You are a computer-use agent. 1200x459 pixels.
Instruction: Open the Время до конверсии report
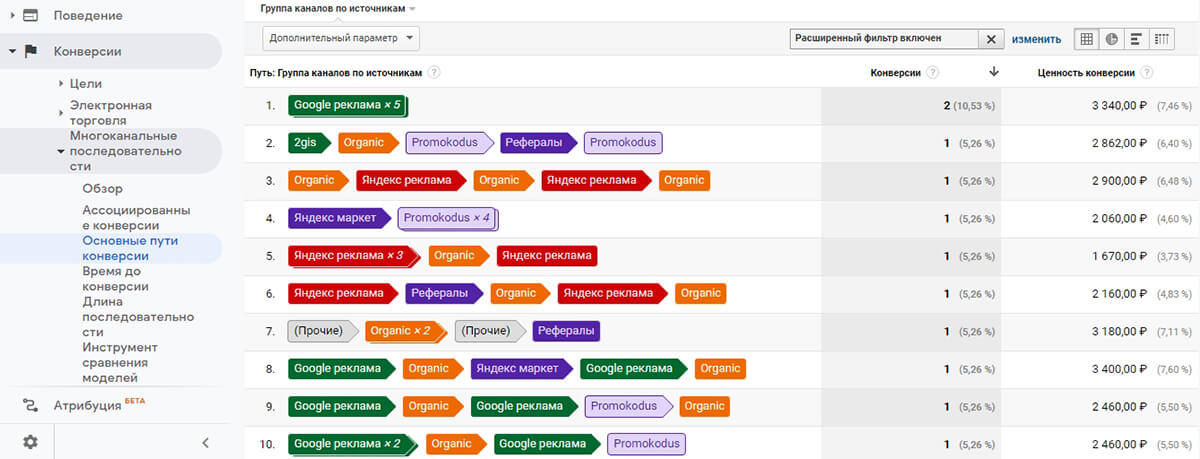(116, 279)
